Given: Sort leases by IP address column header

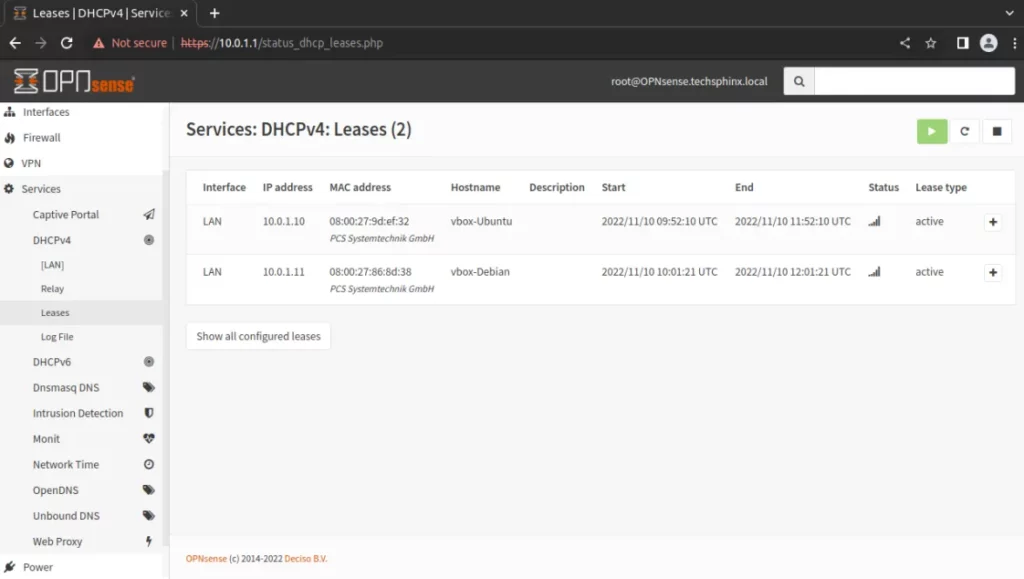Looking at the screenshot, I should tap(287, 187).
